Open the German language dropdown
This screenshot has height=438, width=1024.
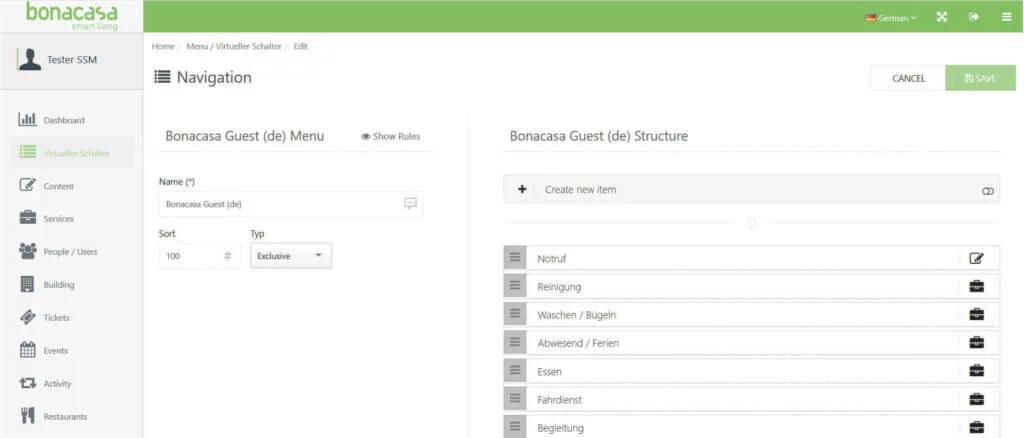click(x=890, y=18)
